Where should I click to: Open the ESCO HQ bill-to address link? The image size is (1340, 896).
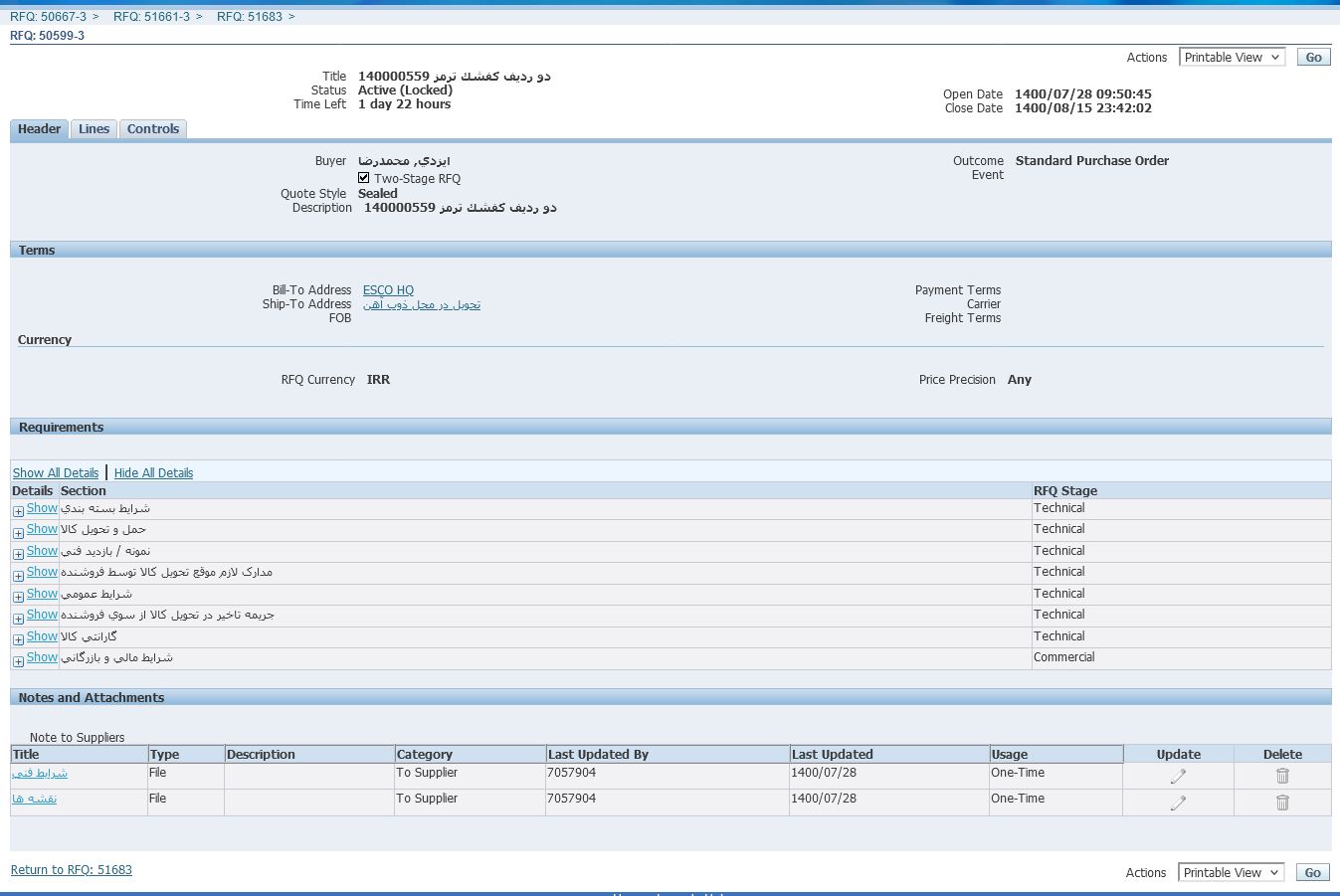(388, 290)
